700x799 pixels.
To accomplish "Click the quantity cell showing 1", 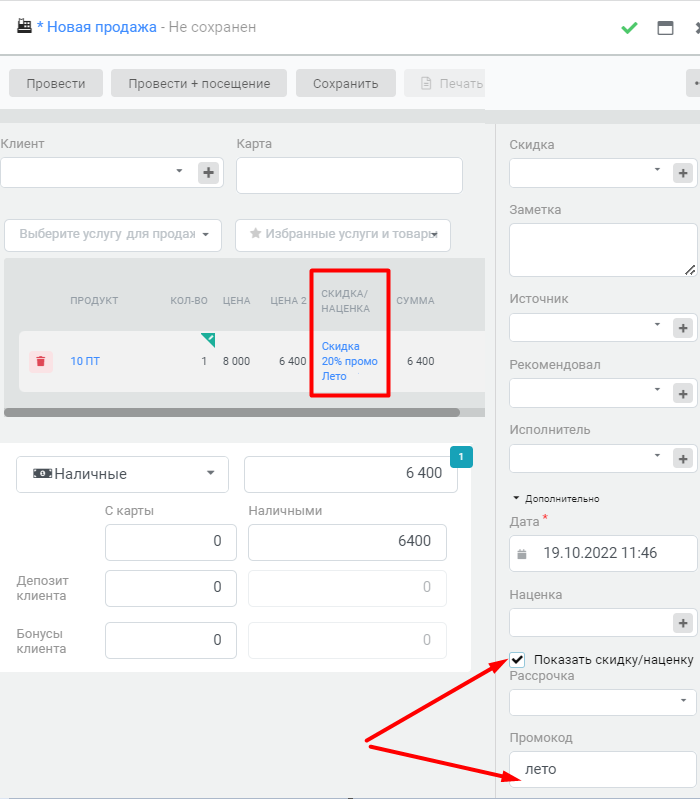I will point(204,361).
